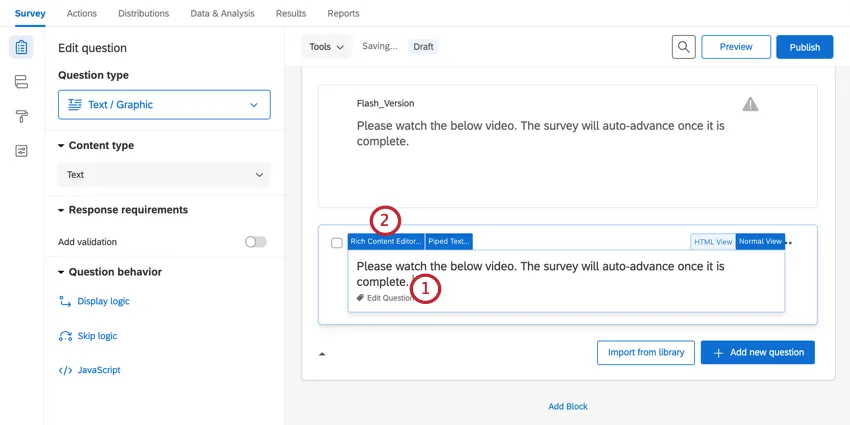Click the Publish button
The height and width of the screenshot is (425, 850).
pos(804,47)
